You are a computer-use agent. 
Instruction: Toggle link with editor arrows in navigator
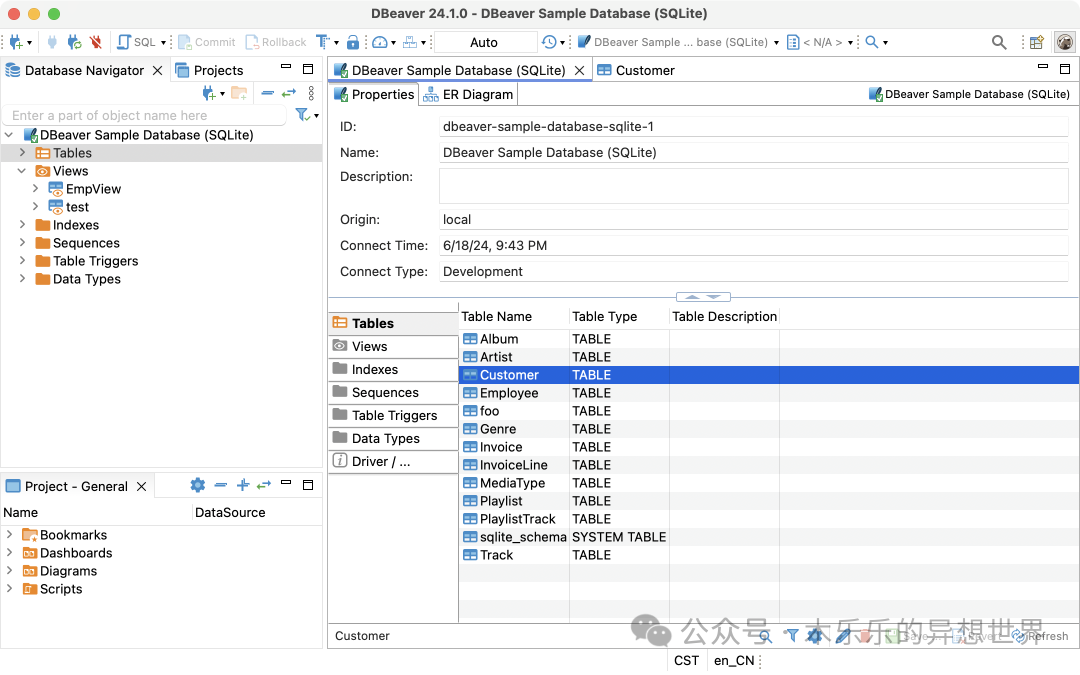289,93
